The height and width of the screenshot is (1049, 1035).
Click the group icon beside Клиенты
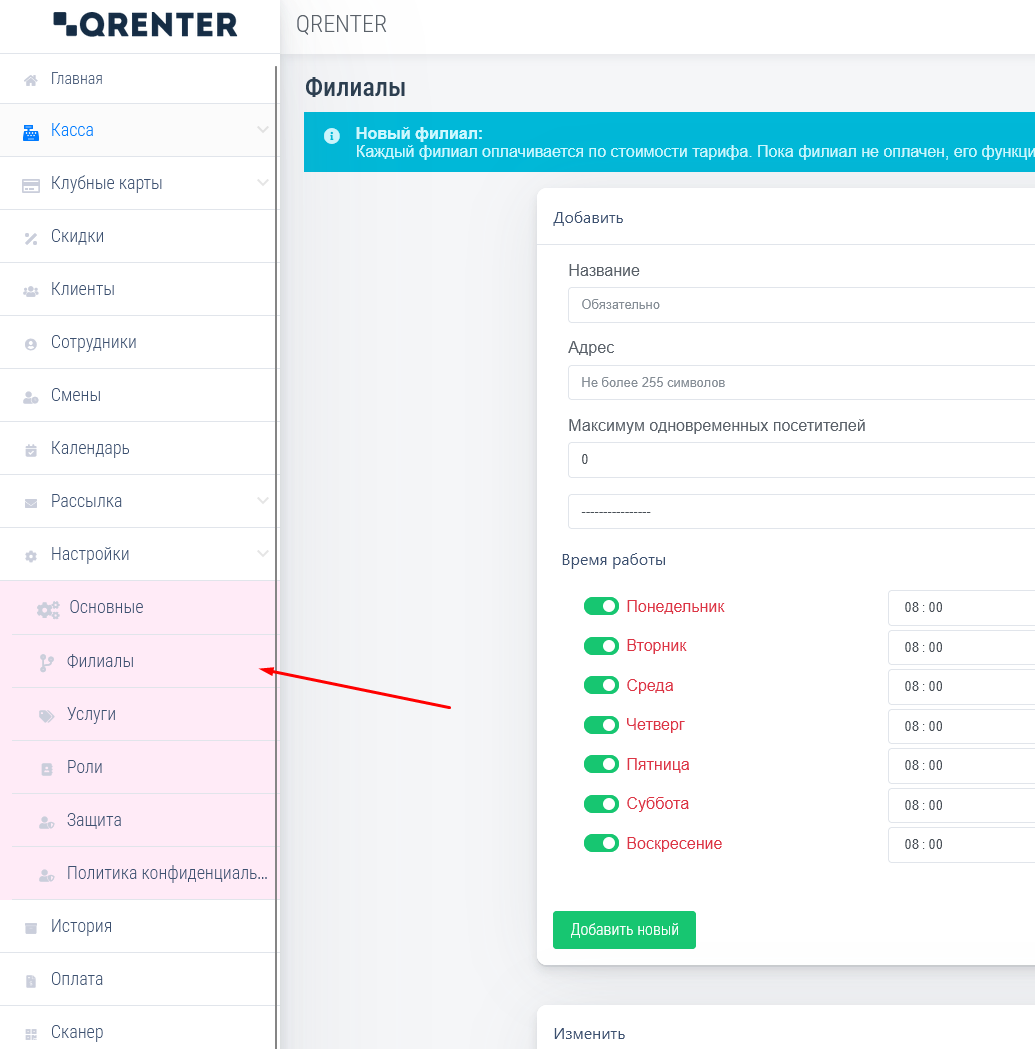point(31,291)
